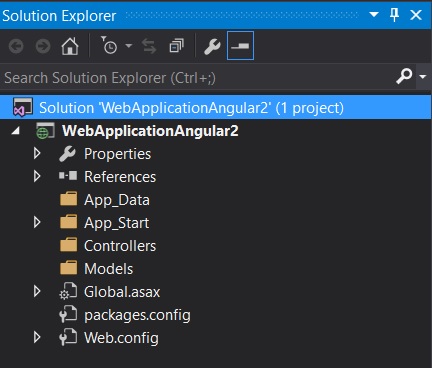
Task: Expand the Properties node
Action: 37,153
